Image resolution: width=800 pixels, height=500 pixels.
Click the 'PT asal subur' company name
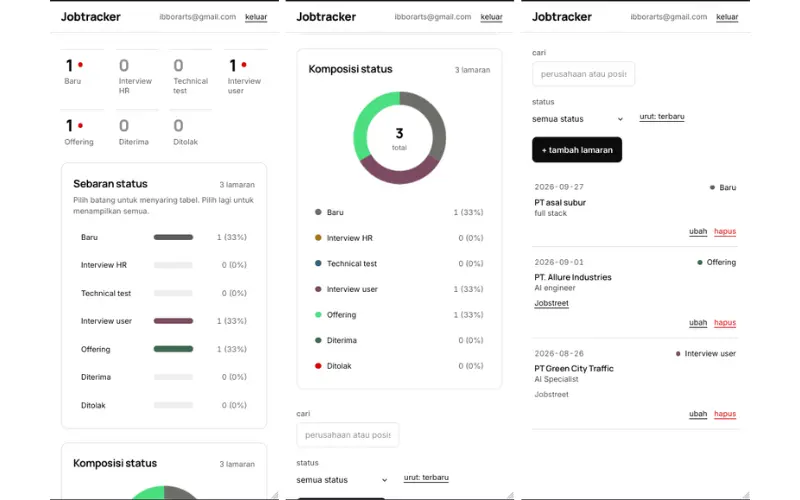click(560, 203)
